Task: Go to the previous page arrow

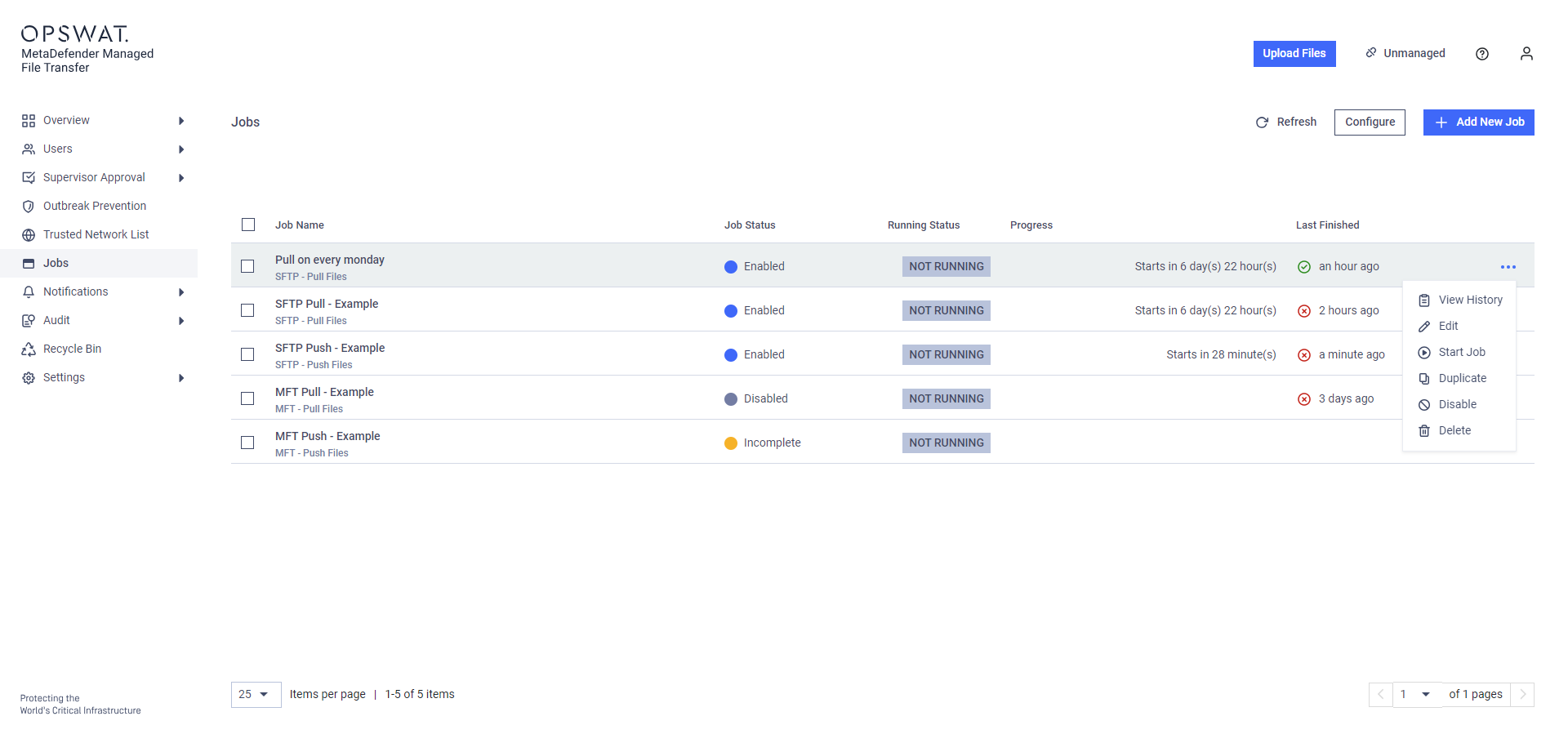Action: (1381, 695)
